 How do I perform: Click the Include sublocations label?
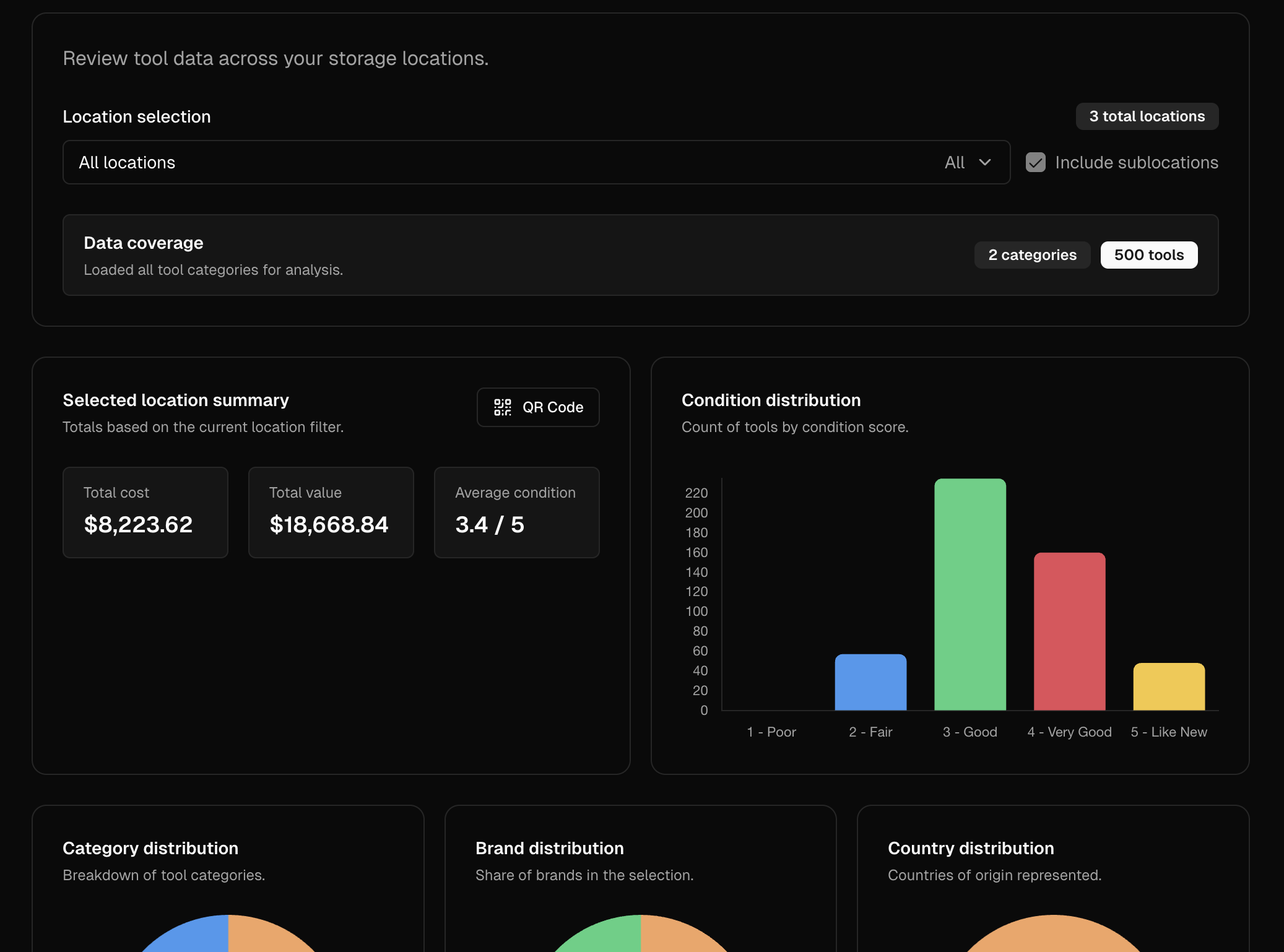coord(1137,162)
